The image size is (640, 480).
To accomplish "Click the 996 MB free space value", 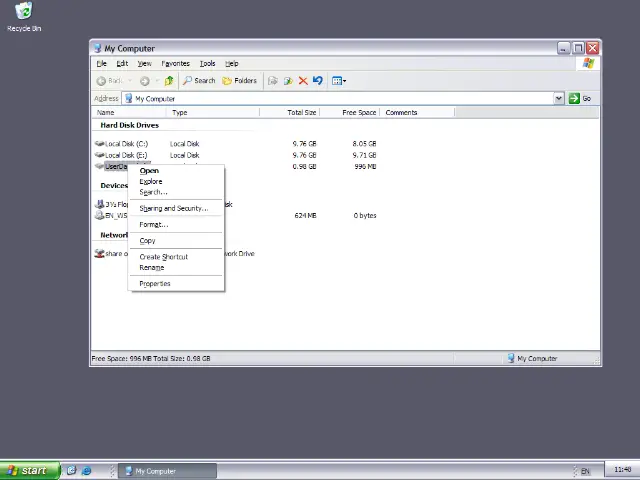I will coord(365,167).
